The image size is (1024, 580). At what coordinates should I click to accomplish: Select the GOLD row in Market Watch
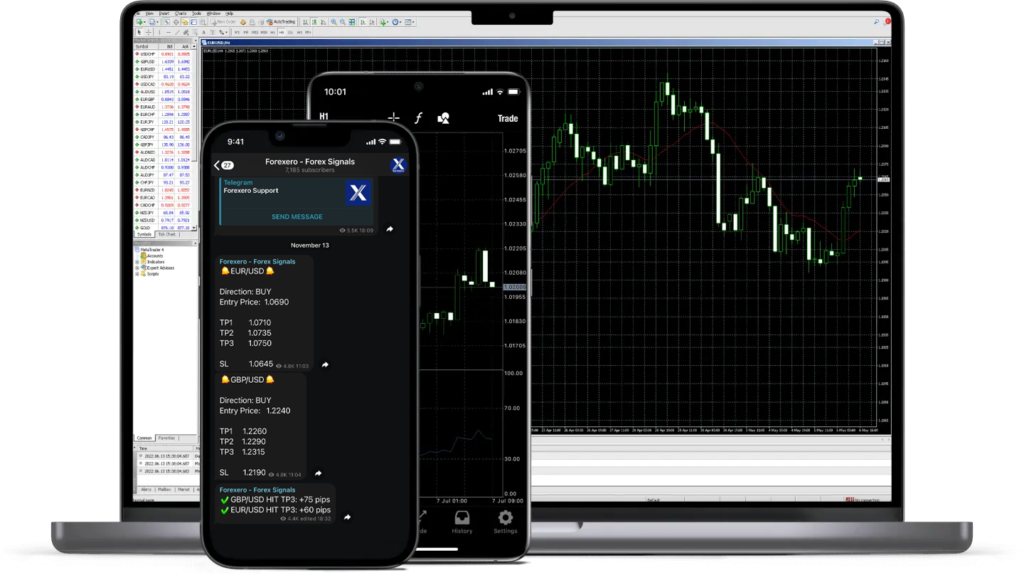pyautogui.click(x=148, y=227)
